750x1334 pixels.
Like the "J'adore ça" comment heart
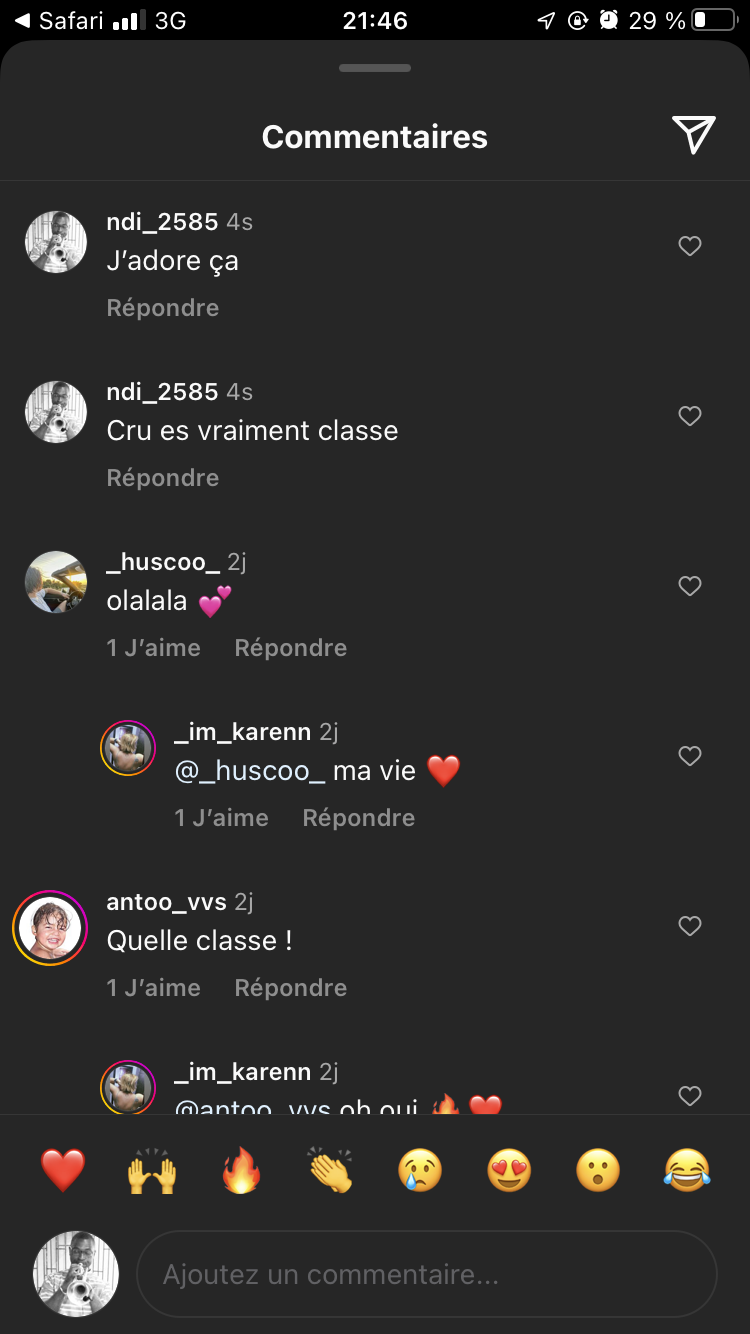click(x=690, y=246)
